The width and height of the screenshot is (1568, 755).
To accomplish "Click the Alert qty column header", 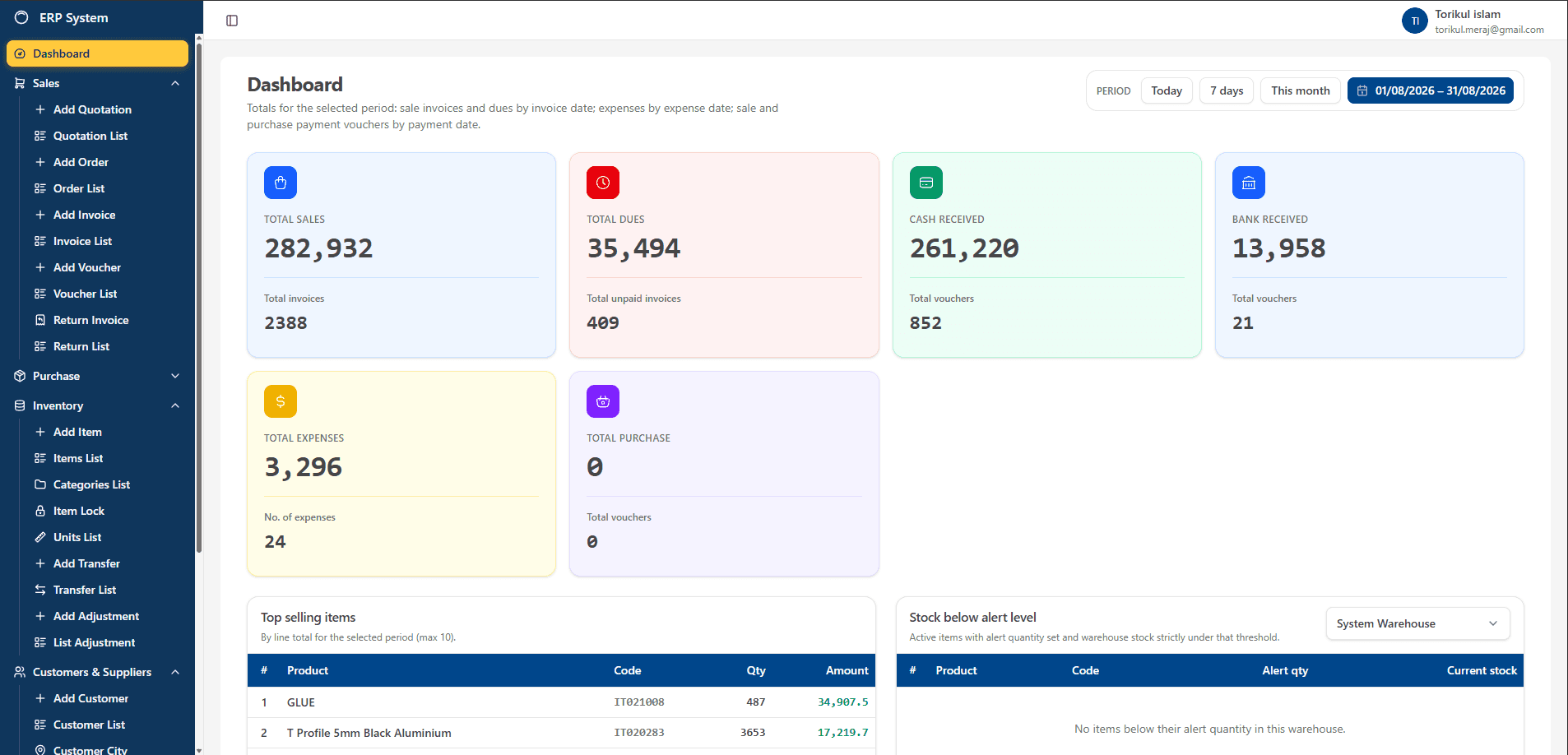I will pos(1285,670).
